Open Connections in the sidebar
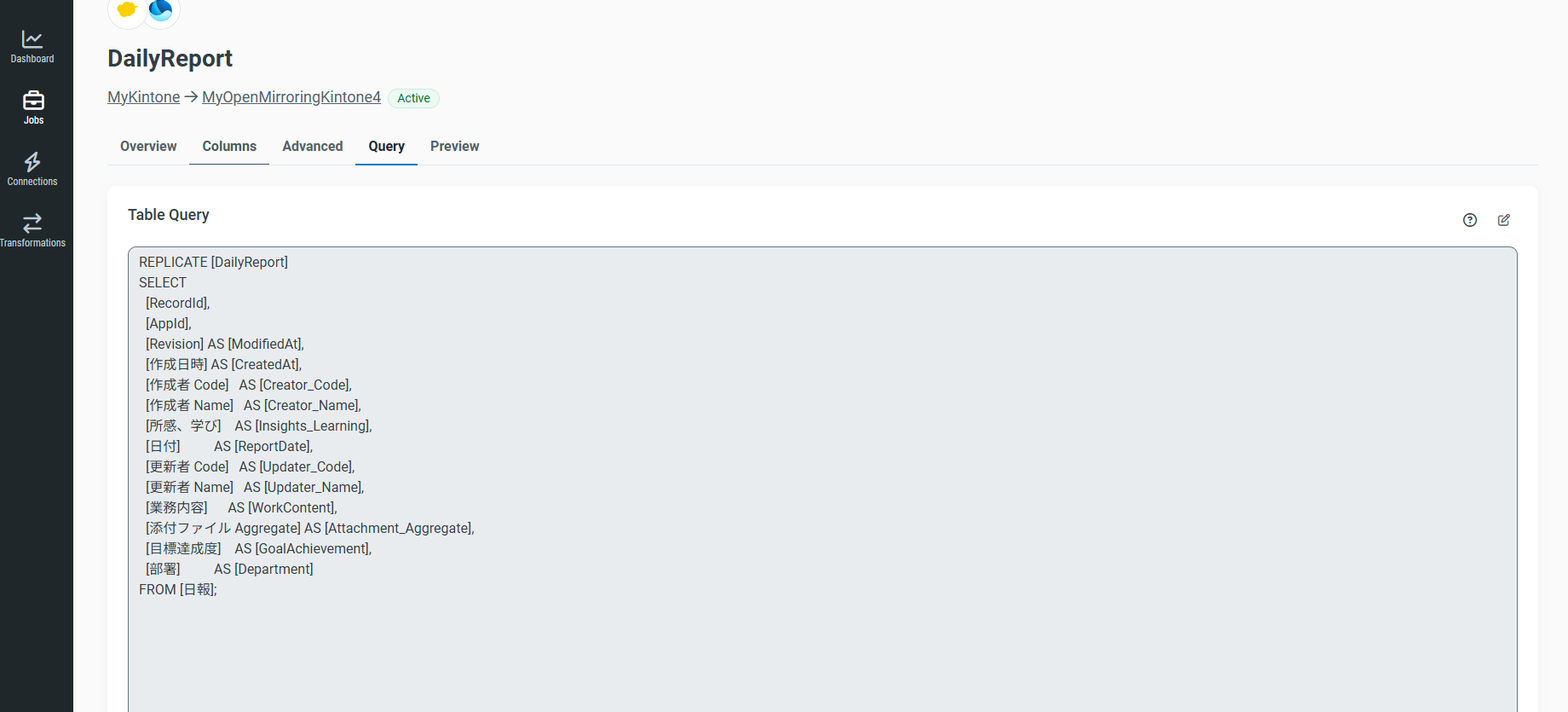The width and height of the screenshot is (1568, 712). 32,169
